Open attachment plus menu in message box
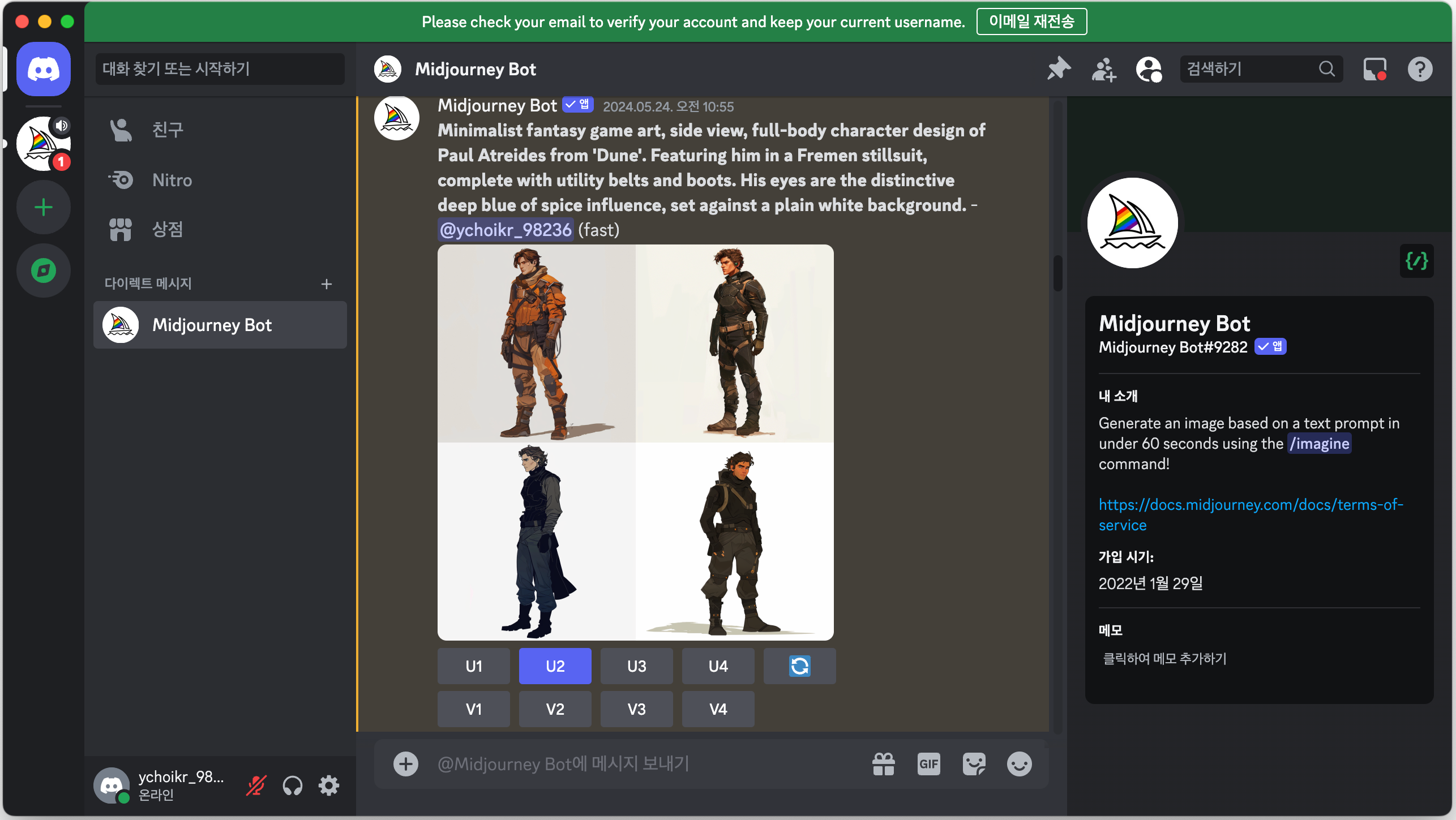Image resolution: width=1456 pixels, height=820 pixels. [405, 764]
